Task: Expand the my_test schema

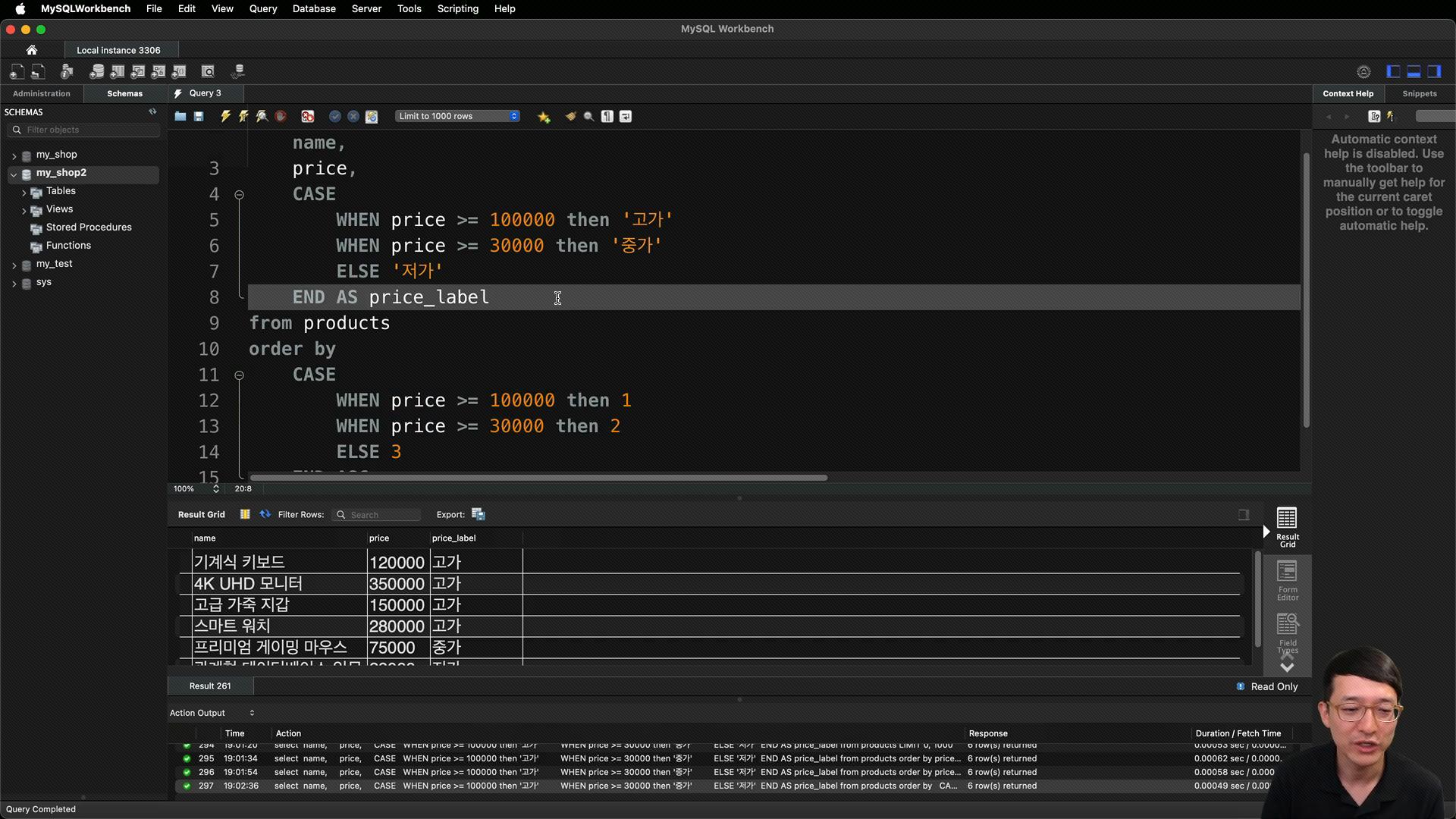Action: tap(14, 265)
